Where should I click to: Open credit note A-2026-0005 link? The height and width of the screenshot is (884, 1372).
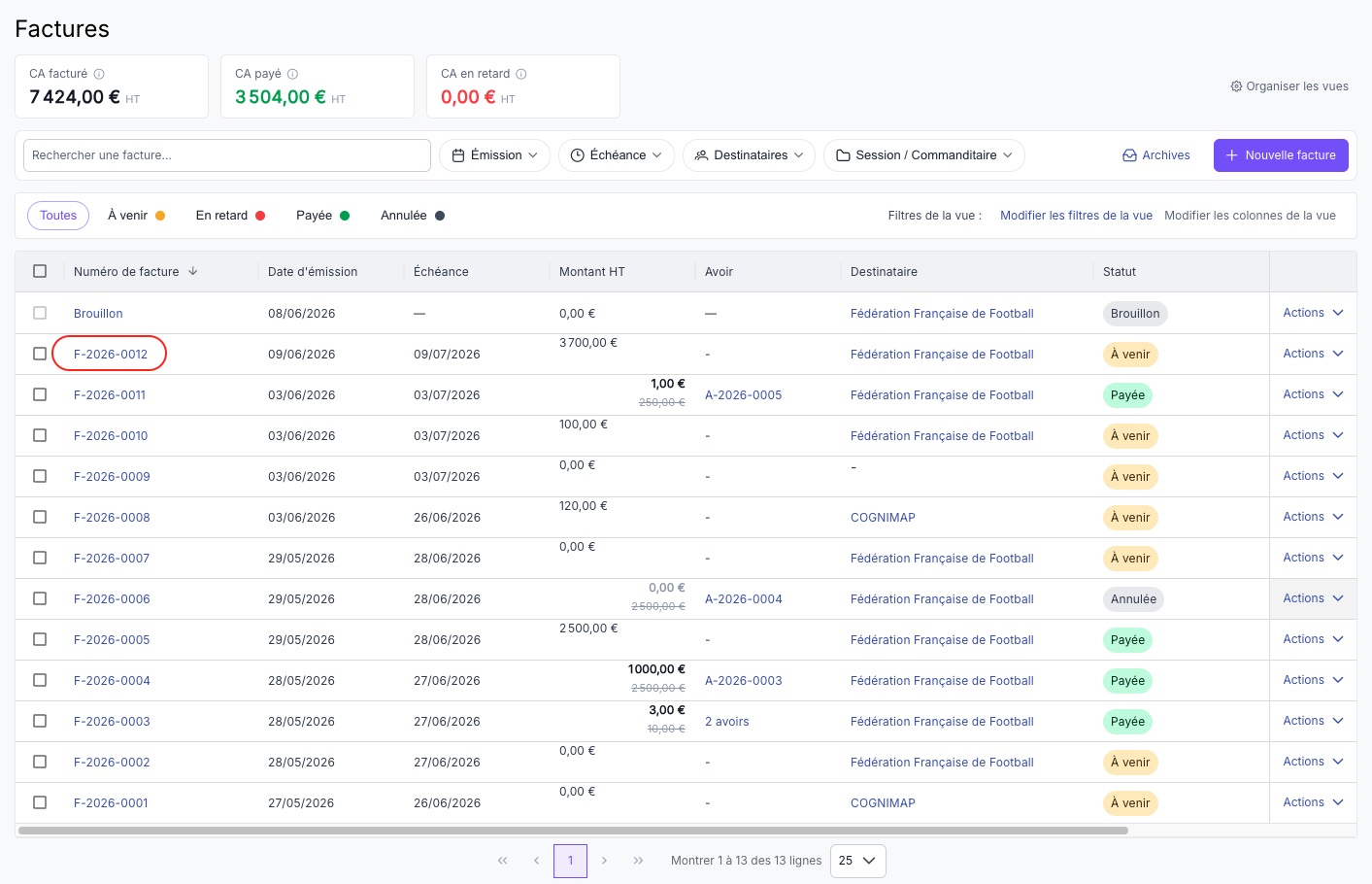pos(743,395)
